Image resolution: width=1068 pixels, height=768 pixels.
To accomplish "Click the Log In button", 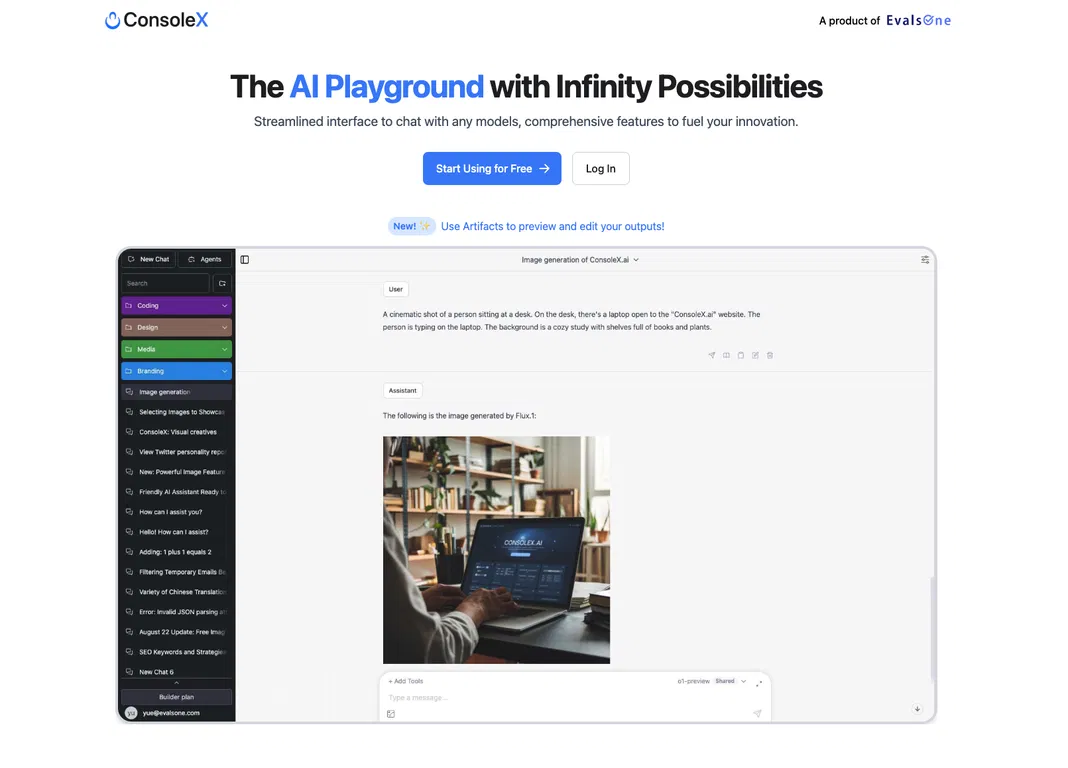I will [601, 168].
